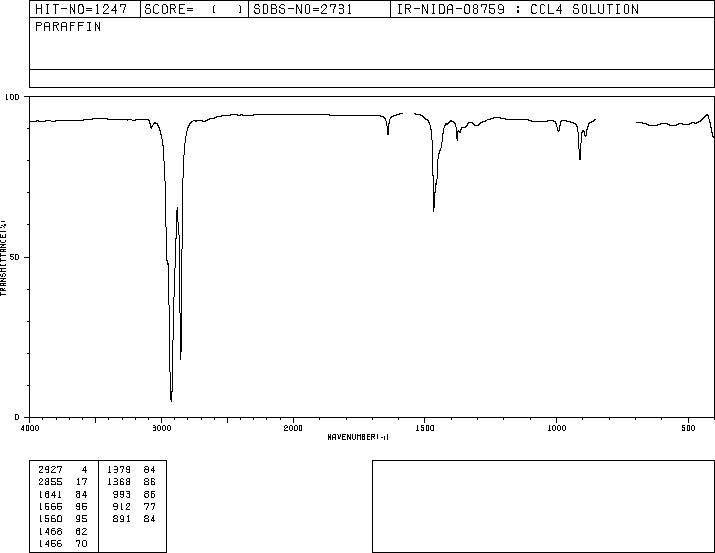Image resolution: width=715 pixels, height=553 pixels.
Task: Click the small 1641 absorption peak
Action: (388, 134)
